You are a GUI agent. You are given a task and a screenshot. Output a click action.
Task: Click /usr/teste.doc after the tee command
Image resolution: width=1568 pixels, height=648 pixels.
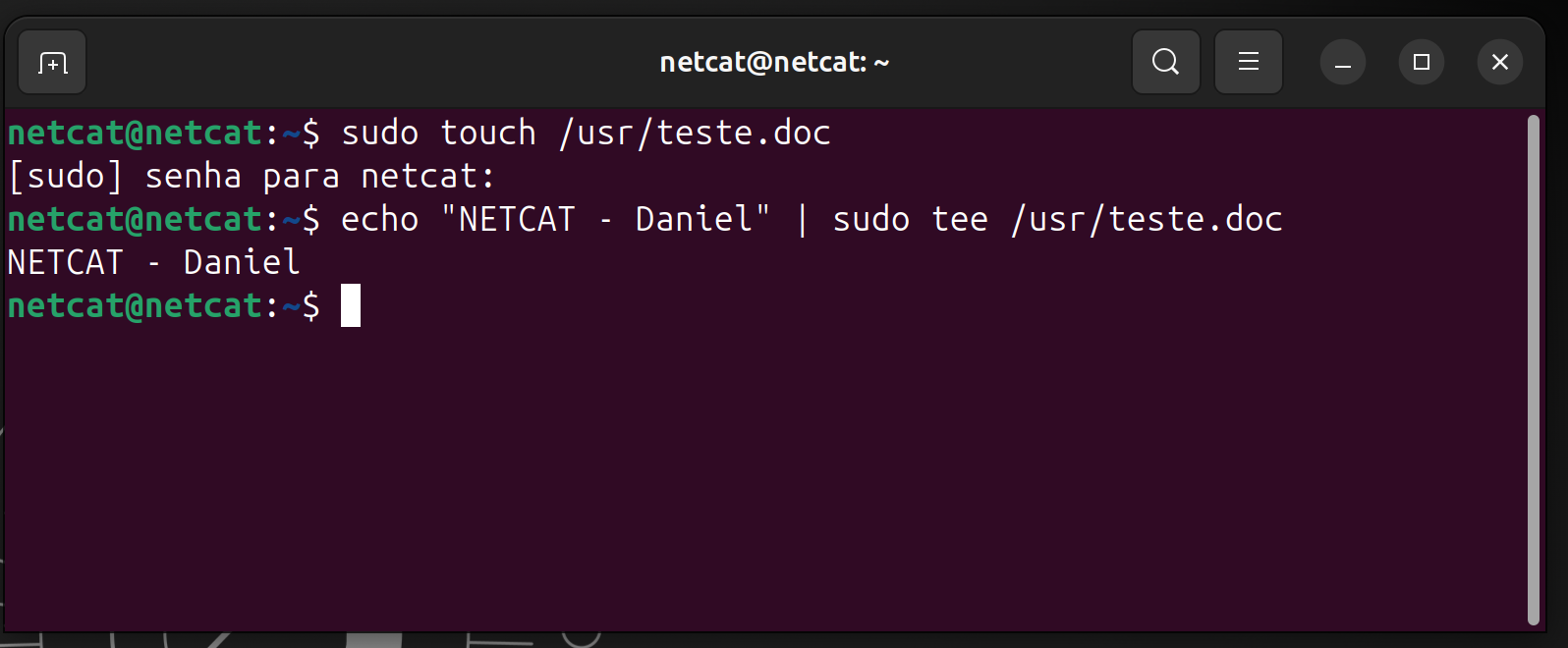pos(1147,219)
